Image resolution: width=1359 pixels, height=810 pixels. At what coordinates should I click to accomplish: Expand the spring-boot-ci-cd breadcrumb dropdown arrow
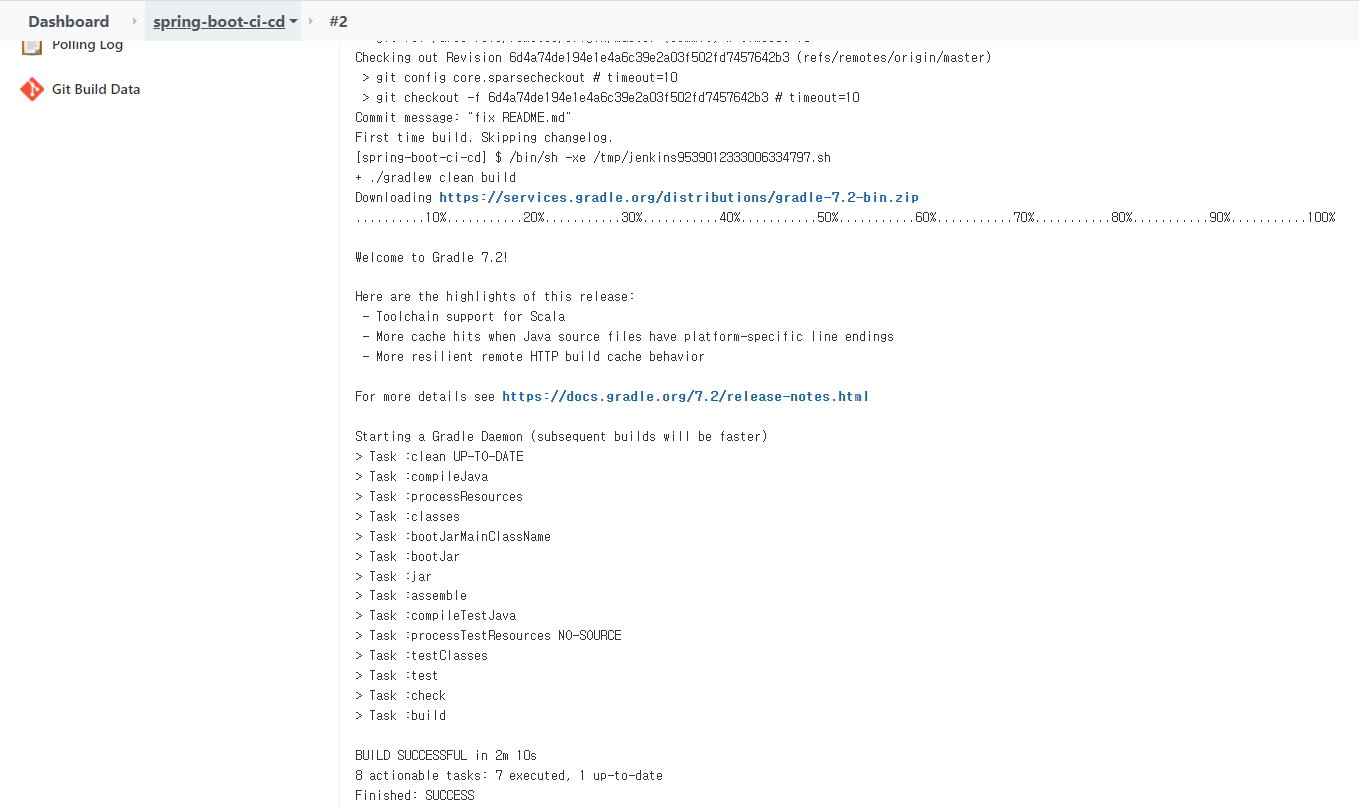pyautogui.click(x=294, y=21)
